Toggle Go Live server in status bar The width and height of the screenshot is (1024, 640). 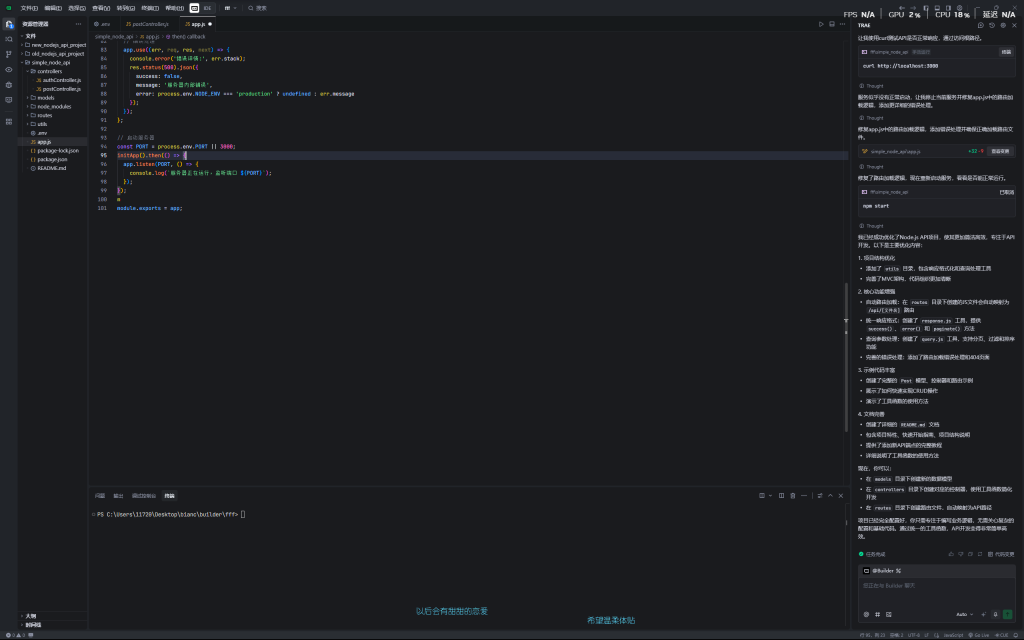tap(980, 634)
